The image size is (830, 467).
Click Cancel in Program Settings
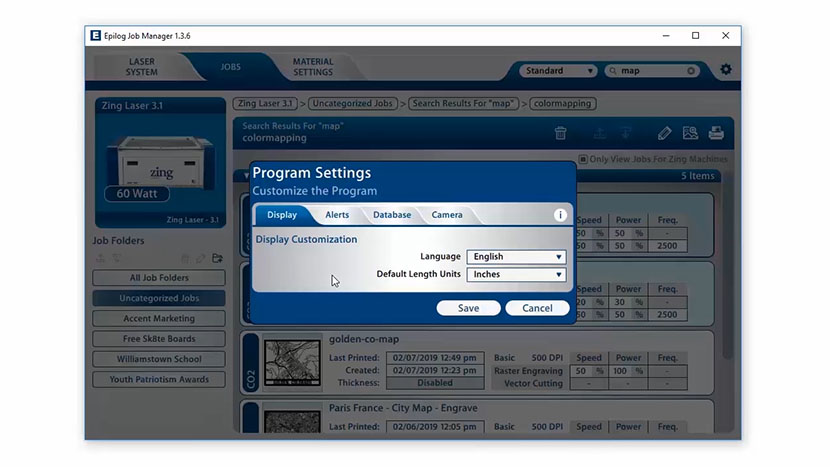coord(537,308)
